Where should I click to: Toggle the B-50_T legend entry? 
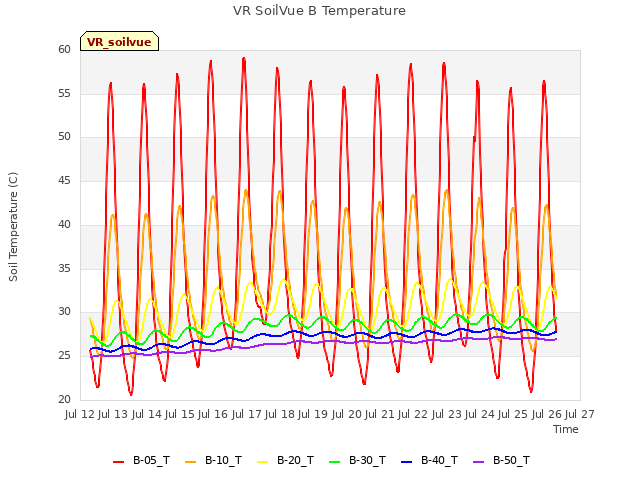tap(501, 460)
